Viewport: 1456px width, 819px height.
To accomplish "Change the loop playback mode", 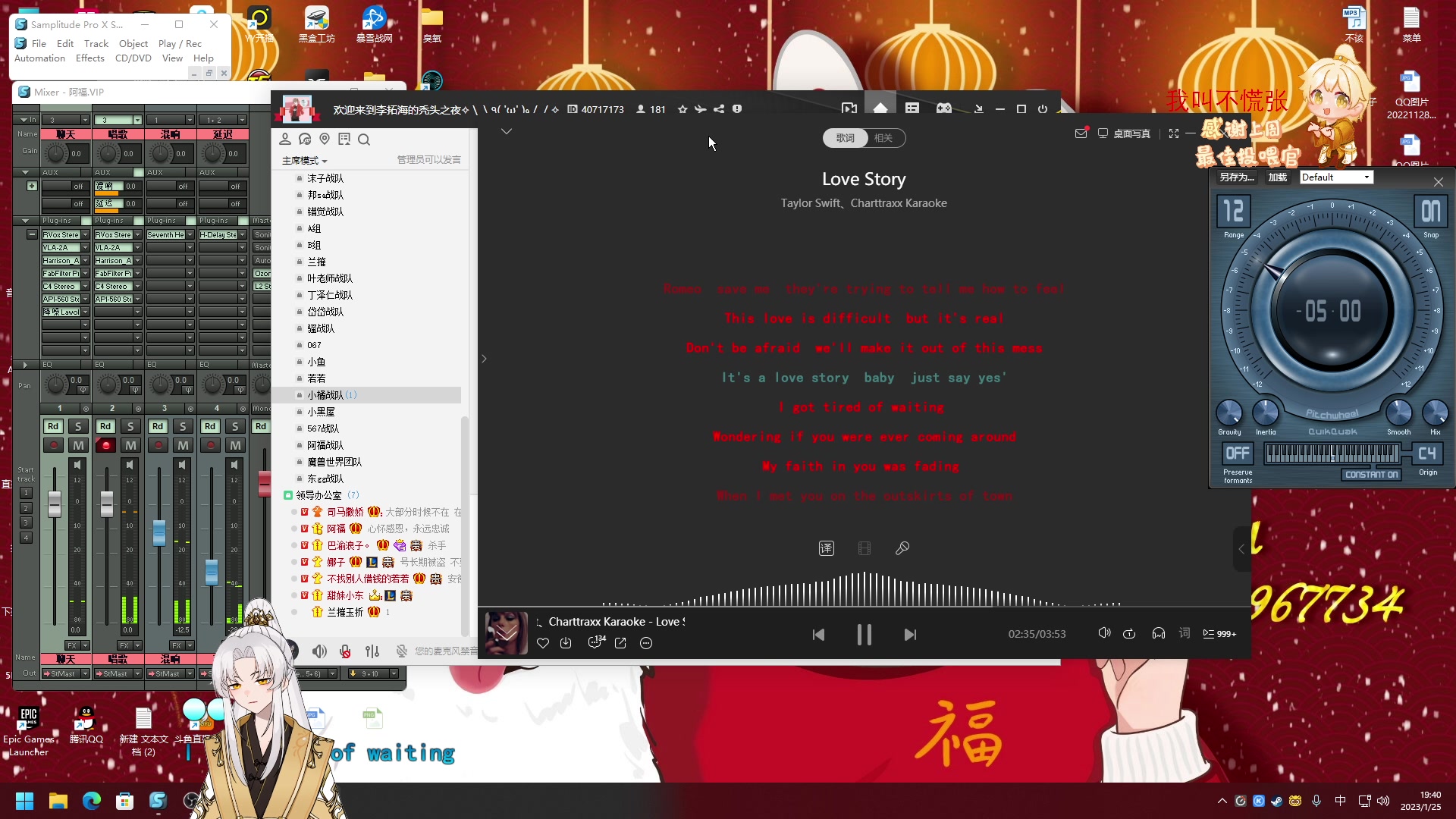I will 1129,633.
